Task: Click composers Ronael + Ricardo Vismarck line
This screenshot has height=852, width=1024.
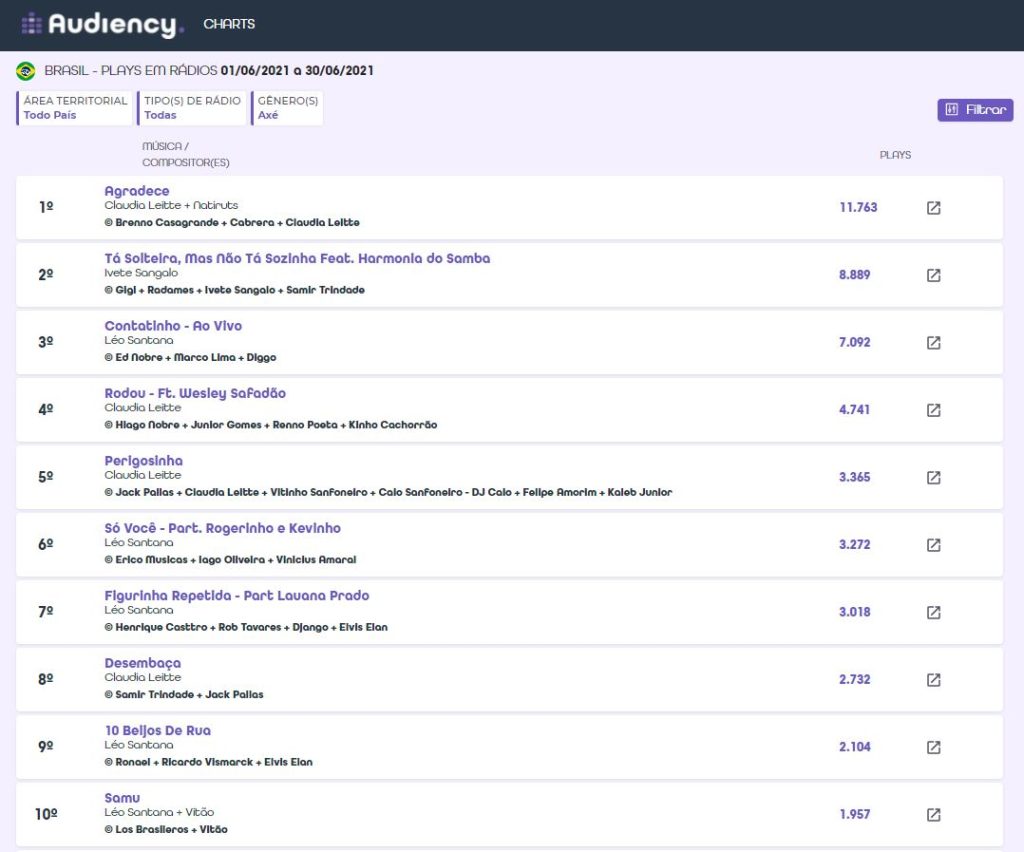Action: point(208,762)
